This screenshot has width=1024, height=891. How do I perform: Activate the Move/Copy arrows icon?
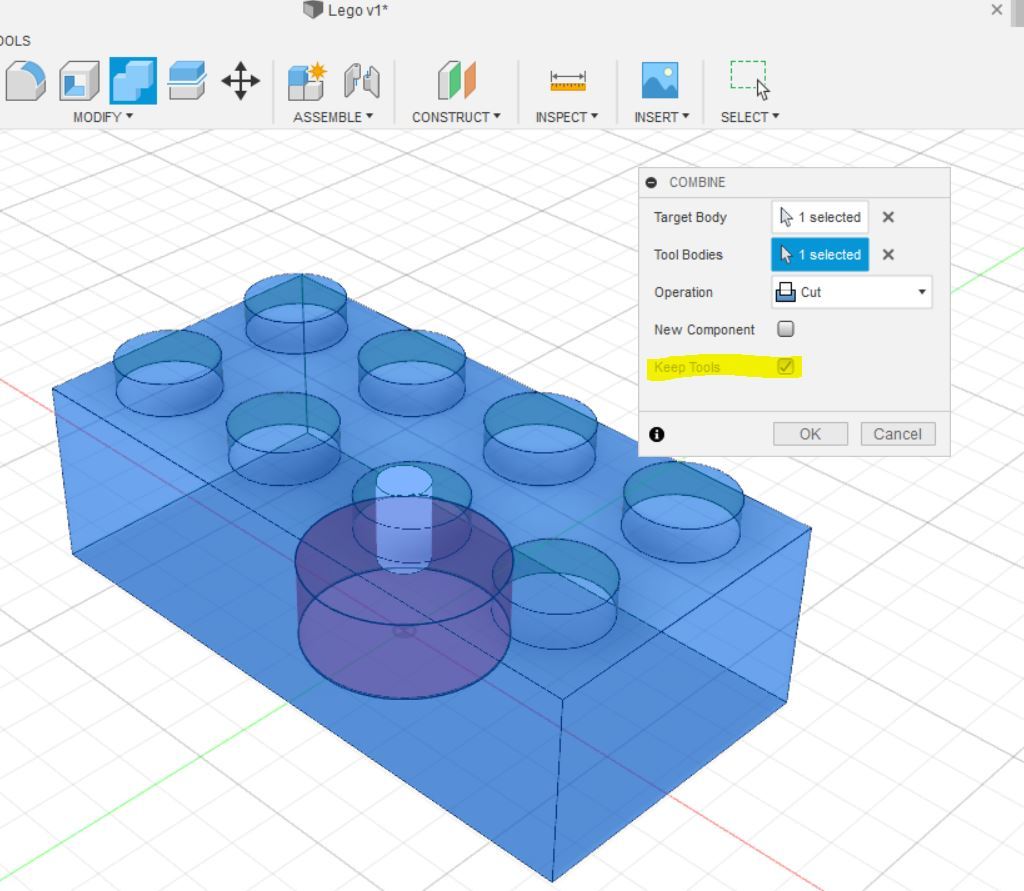(x=240, y=81)
